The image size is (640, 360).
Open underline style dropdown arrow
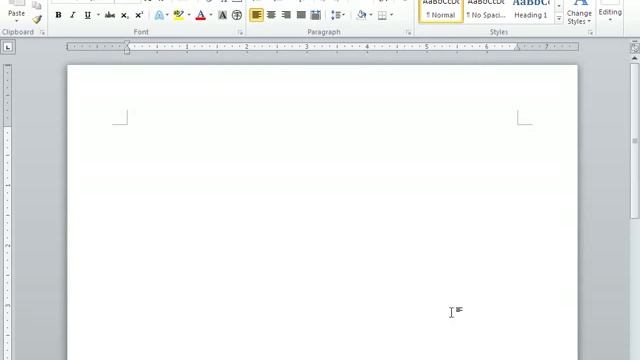tap(98, 15)
